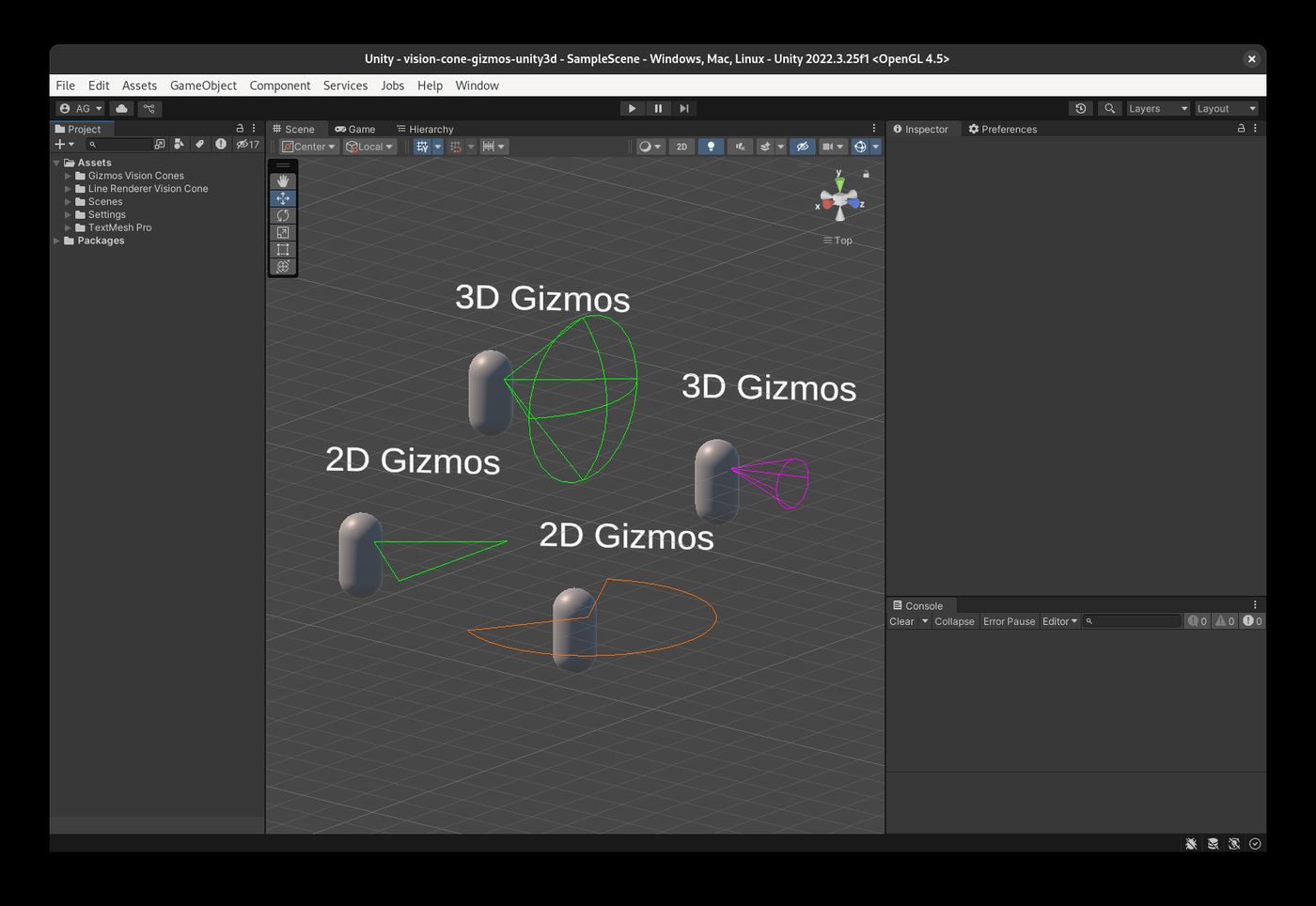Toggle the orientation gizmo lock
Viewport: 1316px width, 906px height.
tap(867, 174)
